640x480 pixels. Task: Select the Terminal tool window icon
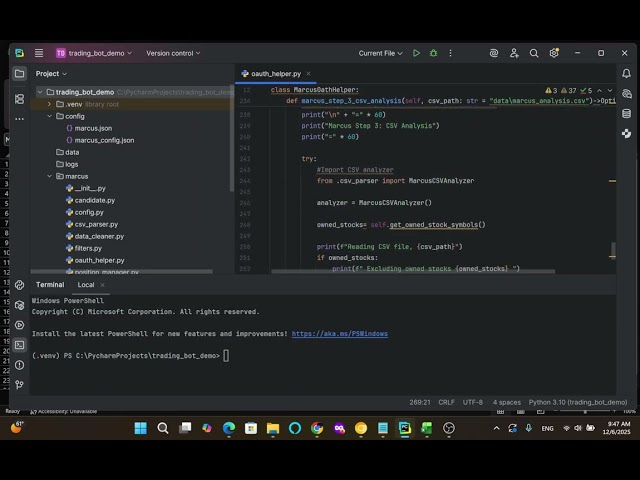(19, 345)
